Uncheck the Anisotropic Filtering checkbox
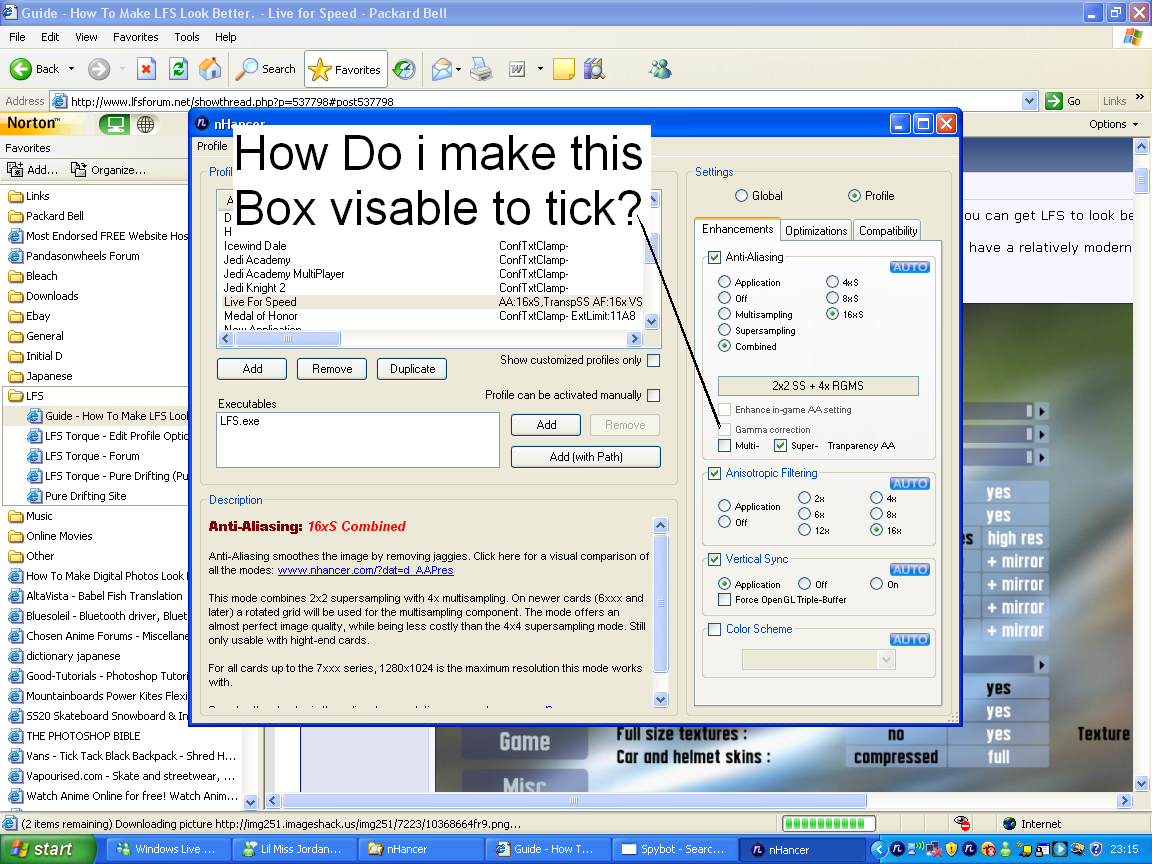Screen dimensions: 1152x864 point(714,473)
